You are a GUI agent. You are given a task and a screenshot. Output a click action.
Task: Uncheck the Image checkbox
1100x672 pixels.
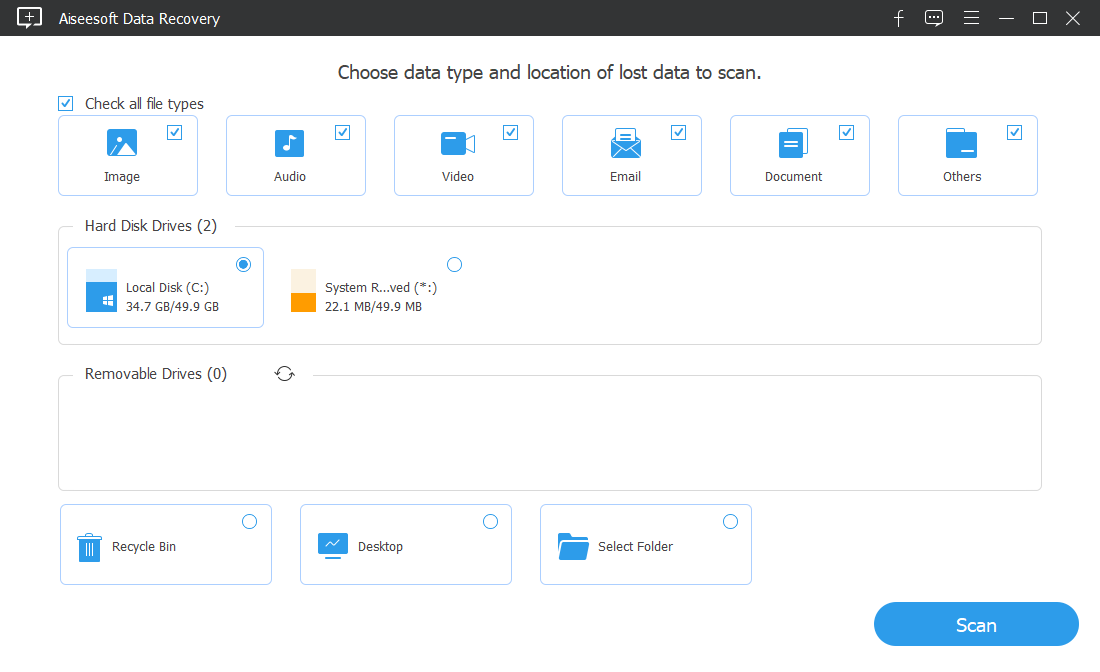pyautogui.click(x=175, y=133)
